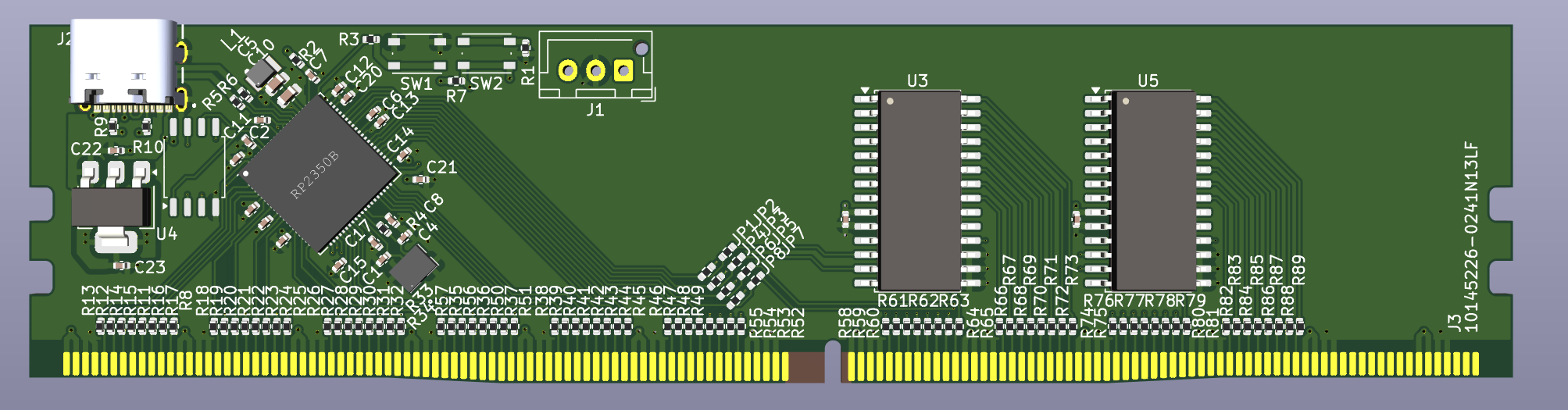
Task: Select the U5 memory chip
Action: click(1153, 190)
